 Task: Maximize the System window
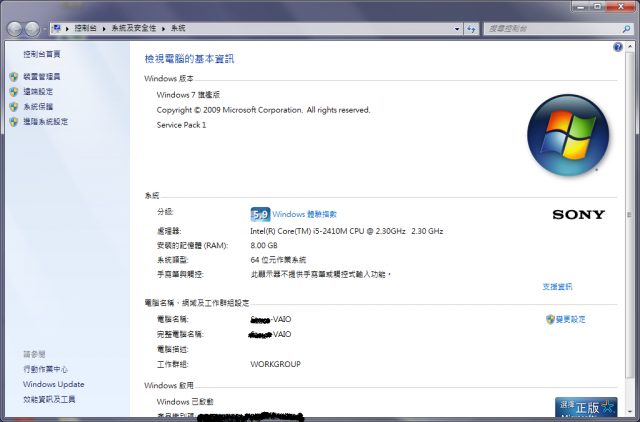597,7
